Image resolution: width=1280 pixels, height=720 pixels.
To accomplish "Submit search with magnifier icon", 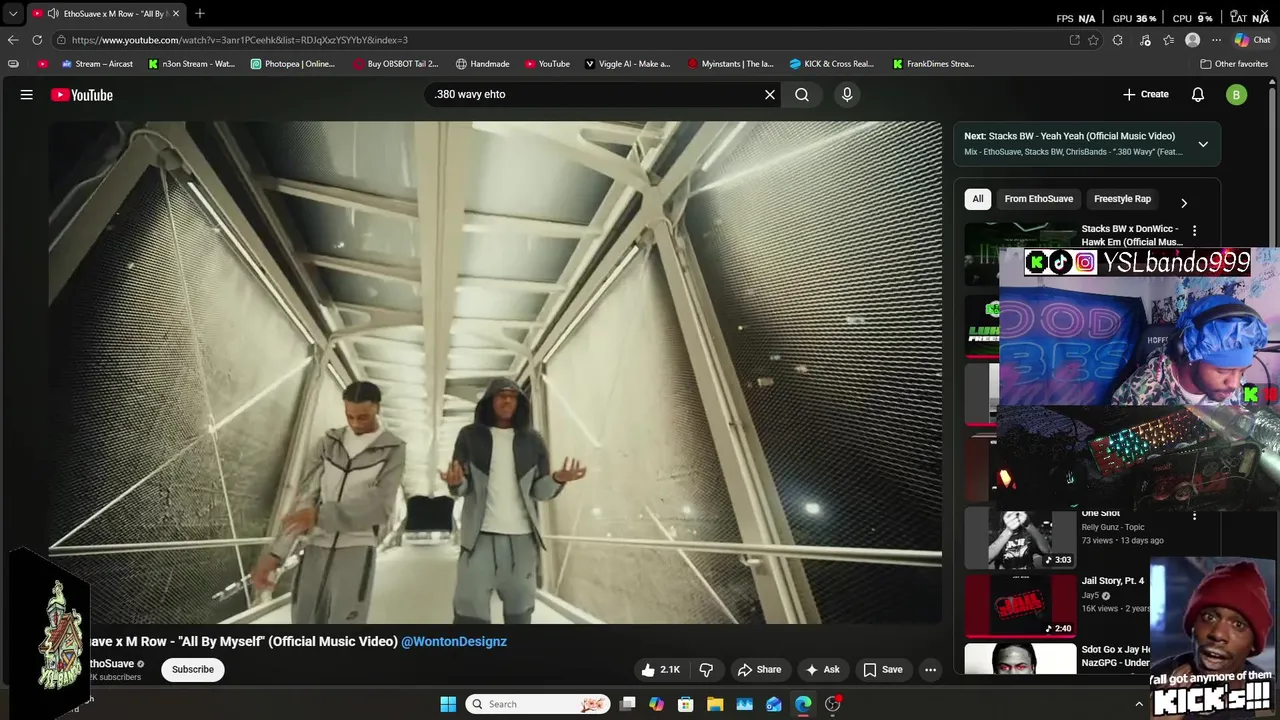I will (802, 95).
